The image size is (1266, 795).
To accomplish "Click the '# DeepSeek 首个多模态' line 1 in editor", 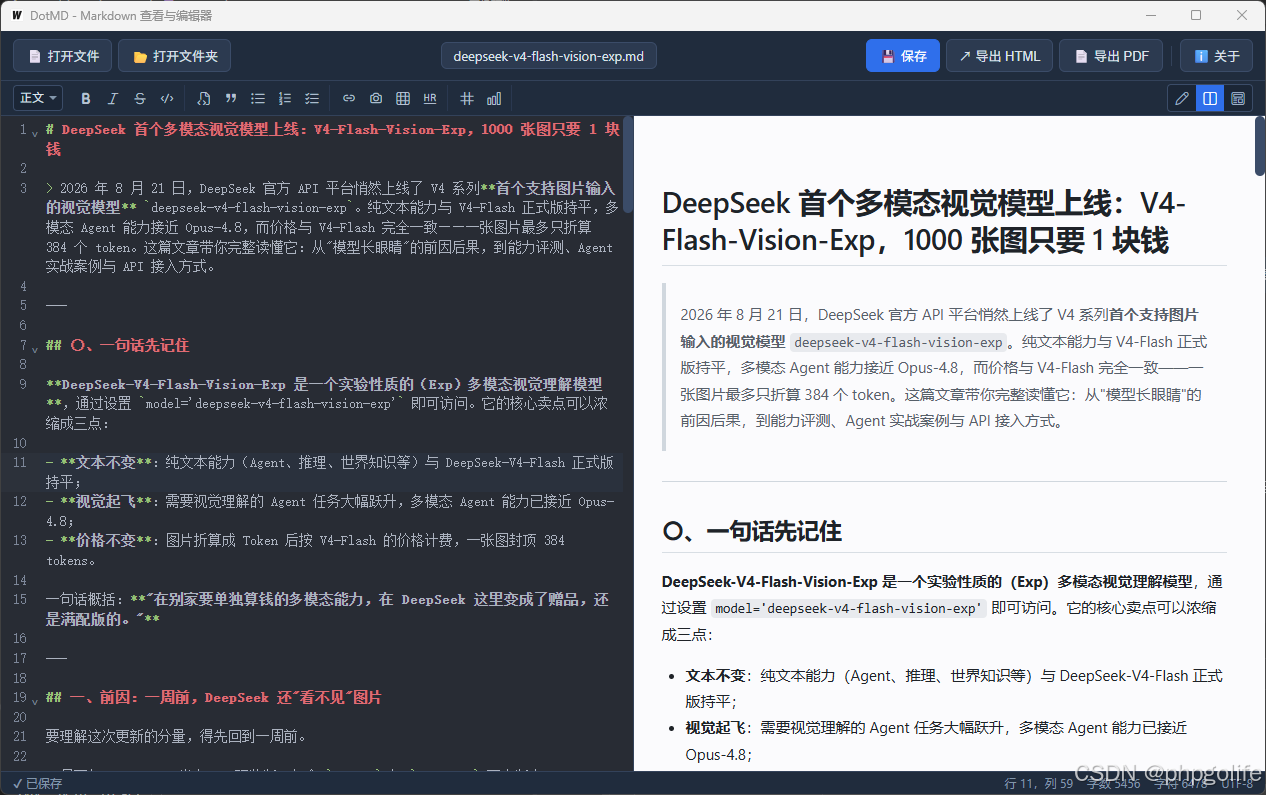I will pos(334,139).
